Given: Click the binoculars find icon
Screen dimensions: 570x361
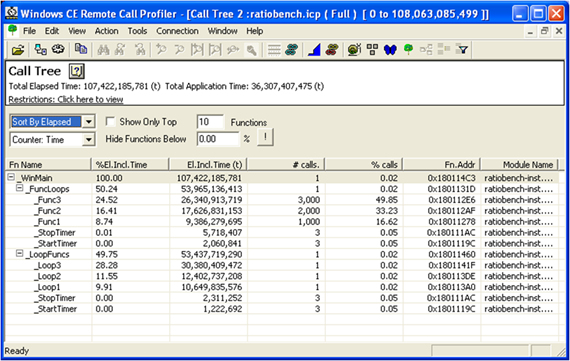Looking at the screenshot, I should point(103,50).
